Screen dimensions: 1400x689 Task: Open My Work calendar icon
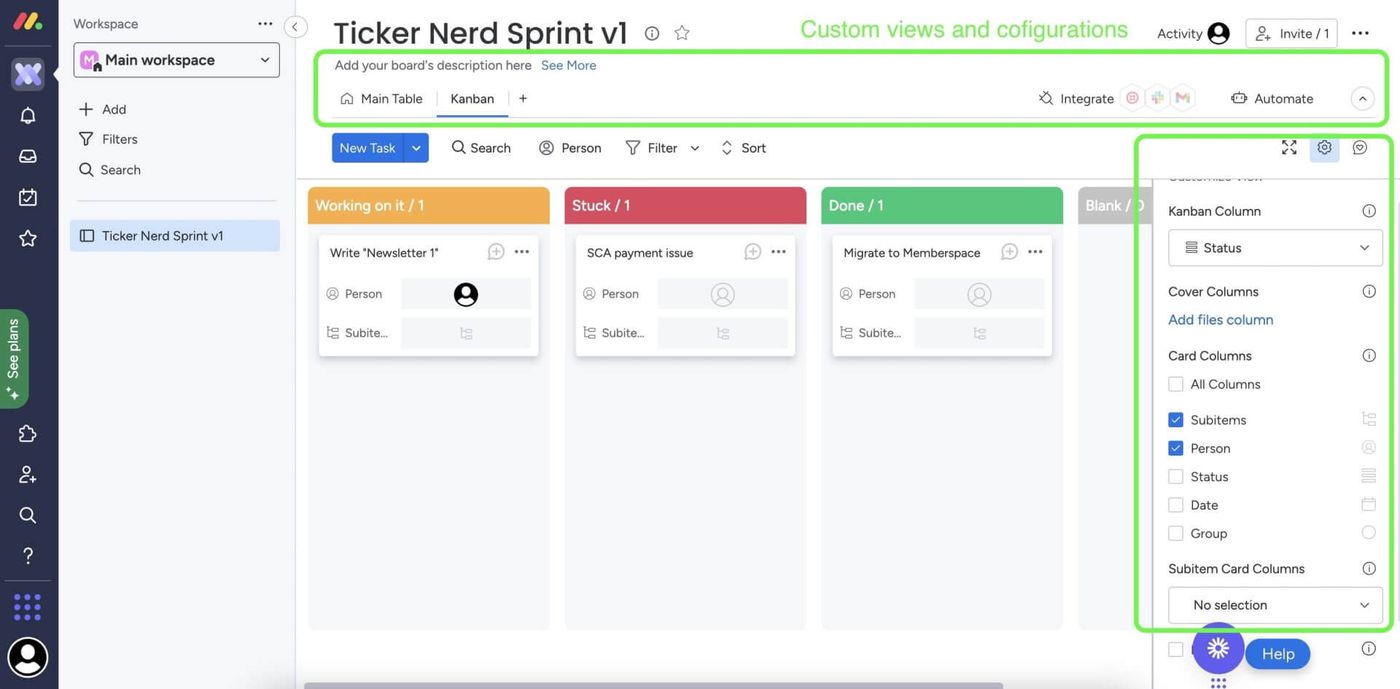coord(28,197)
